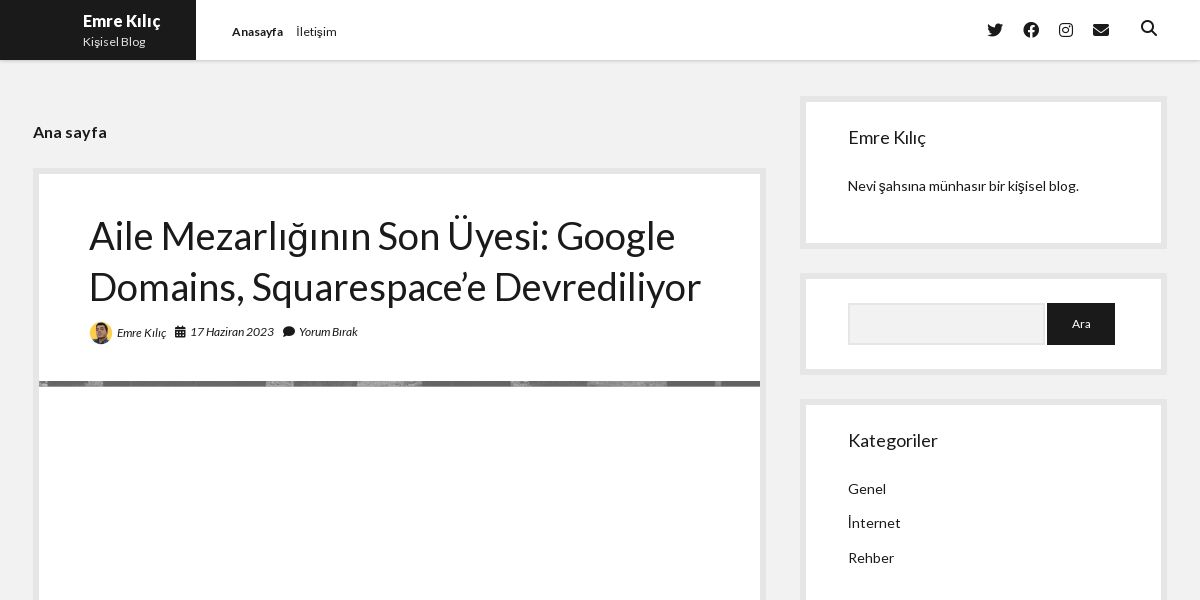Open the İnternet category
Image resolution: width=1200 pixels, height=600 pixels.
(x=874, y=523)
